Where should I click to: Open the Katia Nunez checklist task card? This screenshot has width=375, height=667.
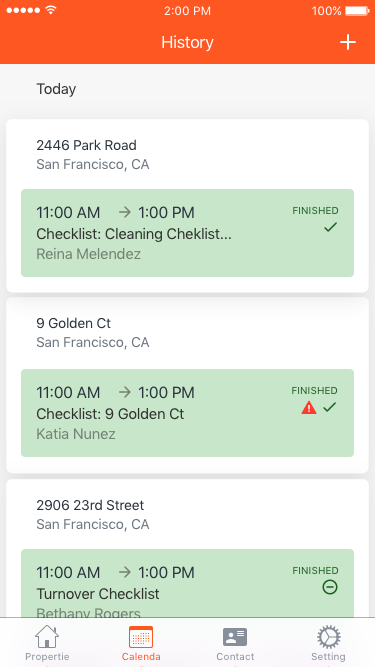point(188,413)
